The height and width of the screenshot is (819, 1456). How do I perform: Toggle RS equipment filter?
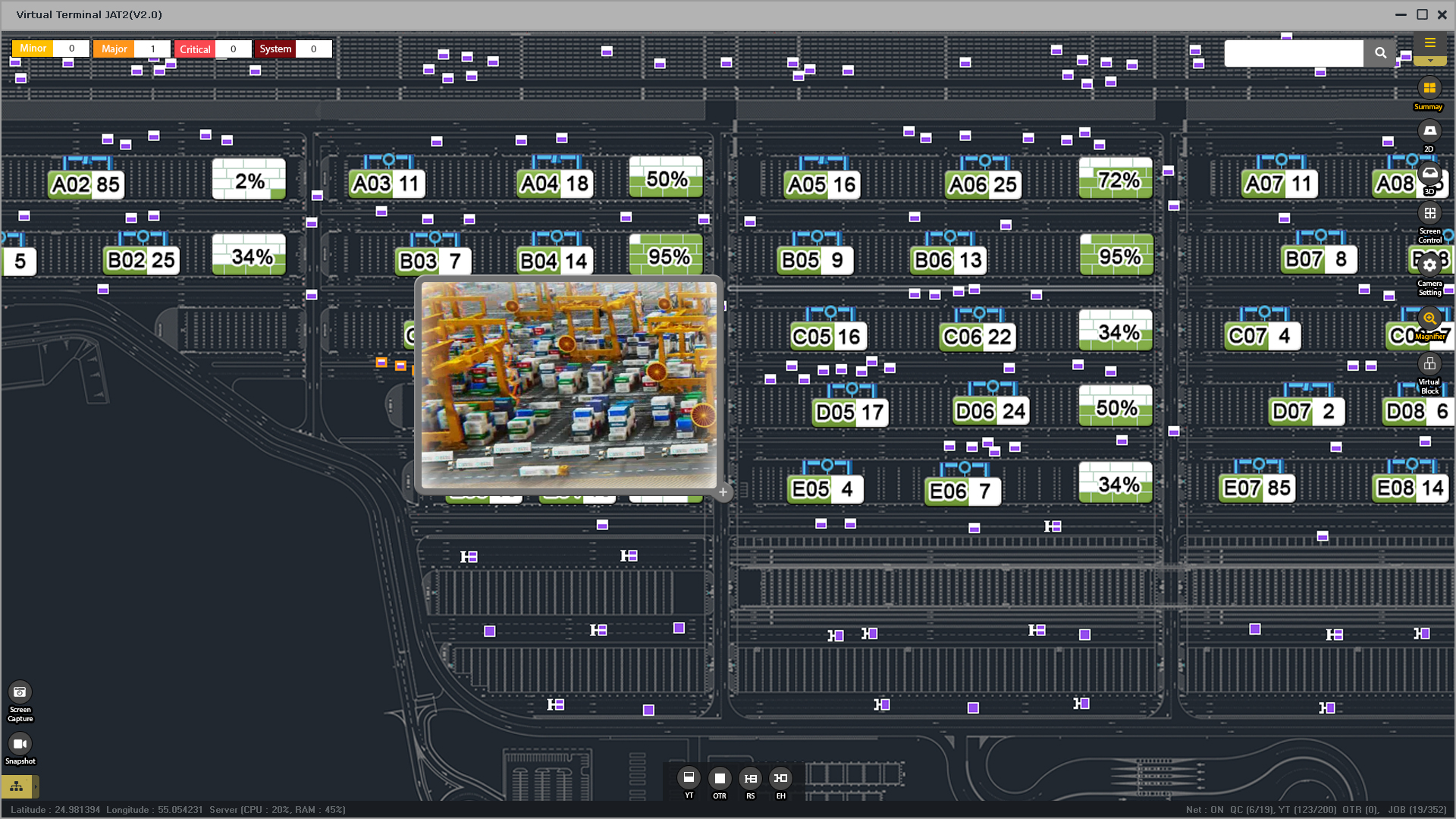point(750,778)
